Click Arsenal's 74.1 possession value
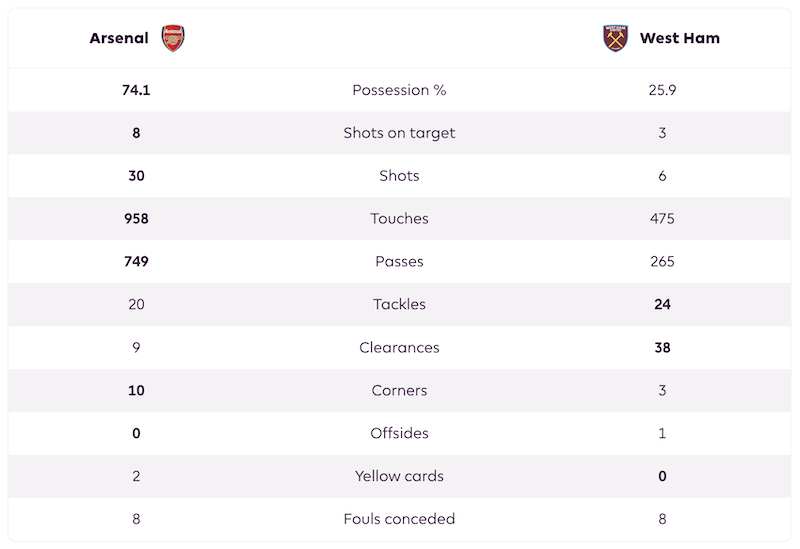The width and height of the screenshot is (800, 549). [136, 90]
